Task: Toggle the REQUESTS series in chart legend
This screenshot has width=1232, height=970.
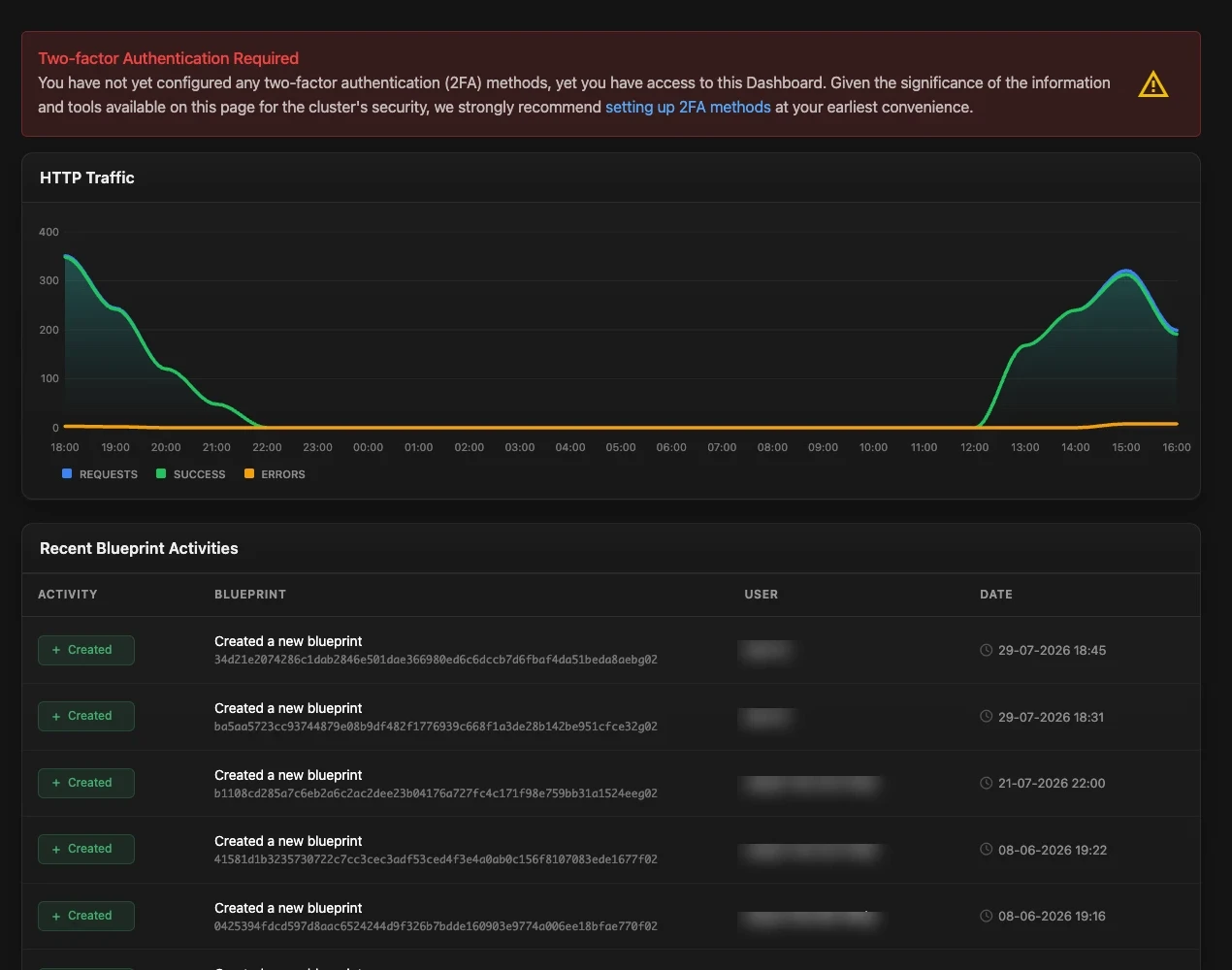Action: coord(100,474)
